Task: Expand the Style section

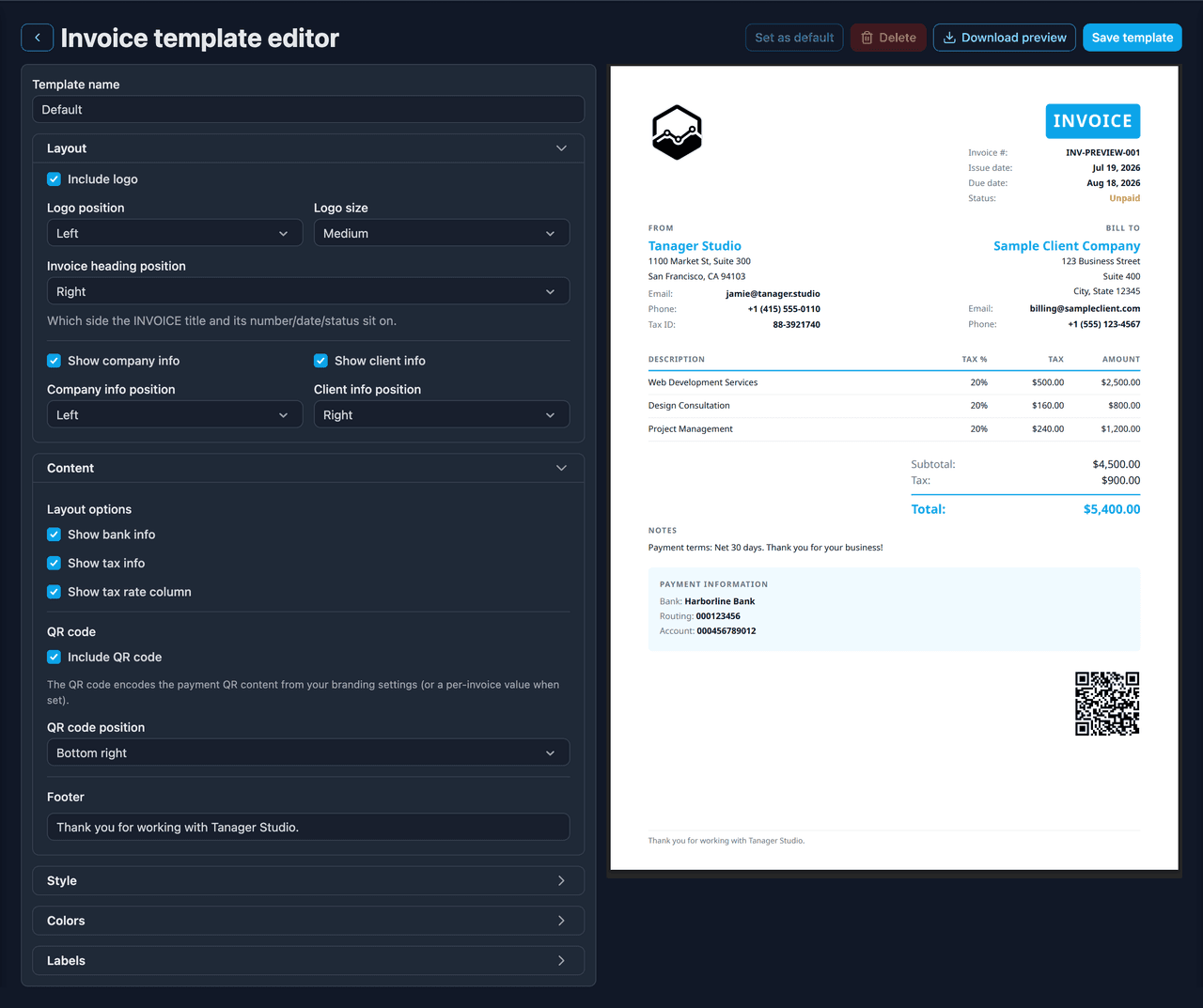Action: click(x=308, y=881)
